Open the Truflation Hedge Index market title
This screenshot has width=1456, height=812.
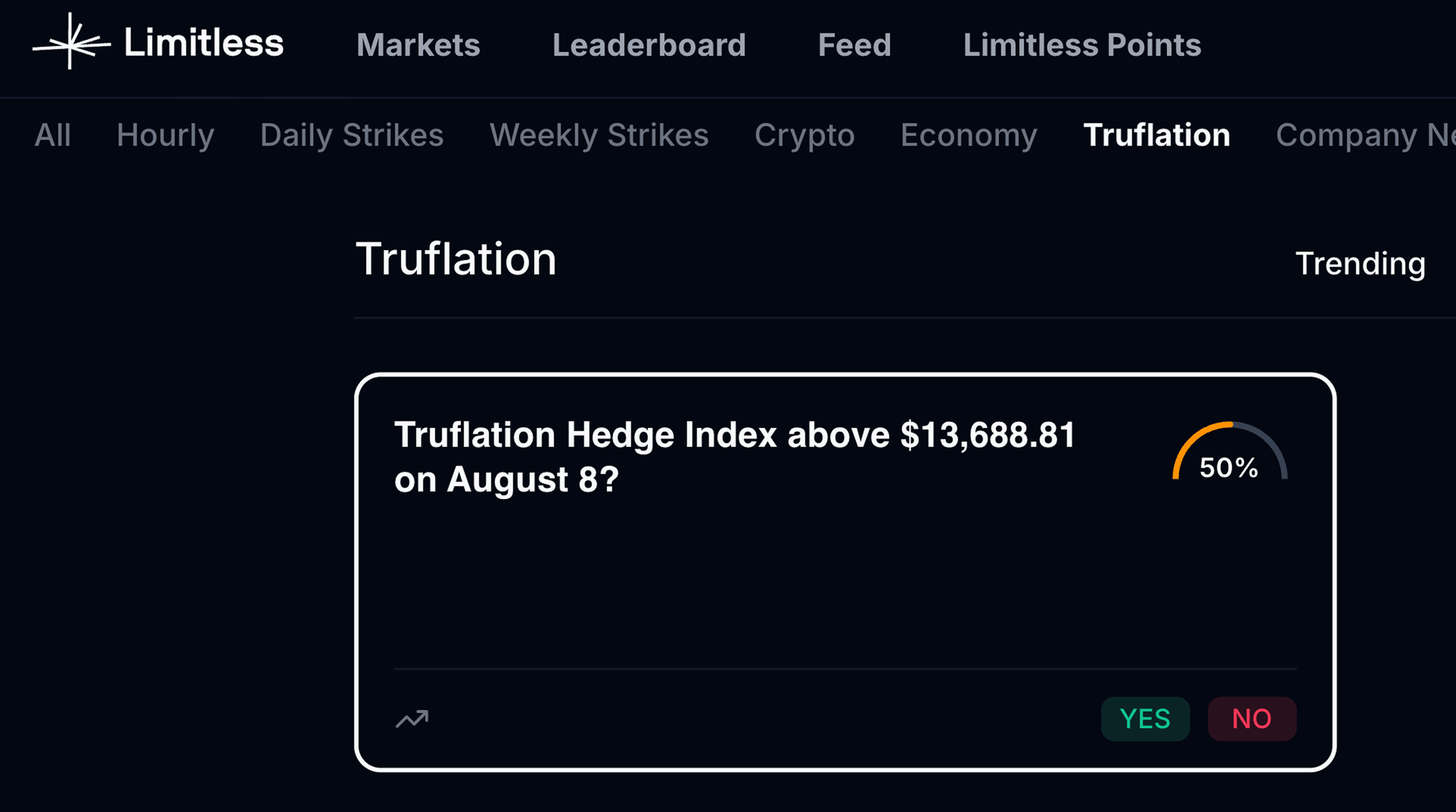(734, 457)
